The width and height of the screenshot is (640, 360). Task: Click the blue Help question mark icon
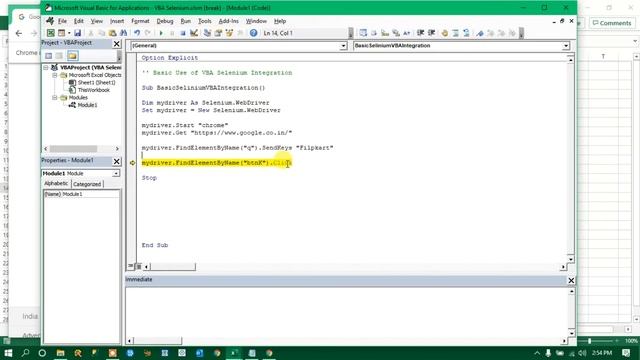[253, 33]
